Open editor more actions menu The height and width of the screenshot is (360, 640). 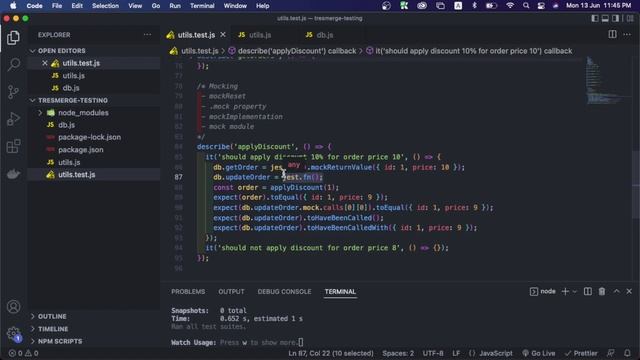(x=627, y=35)
